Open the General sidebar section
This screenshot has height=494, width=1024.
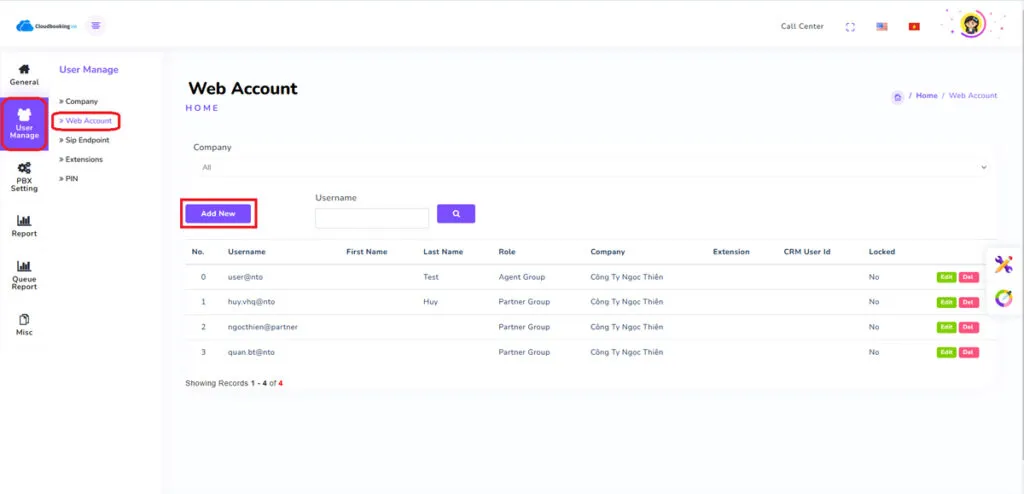tap(24, 75)
